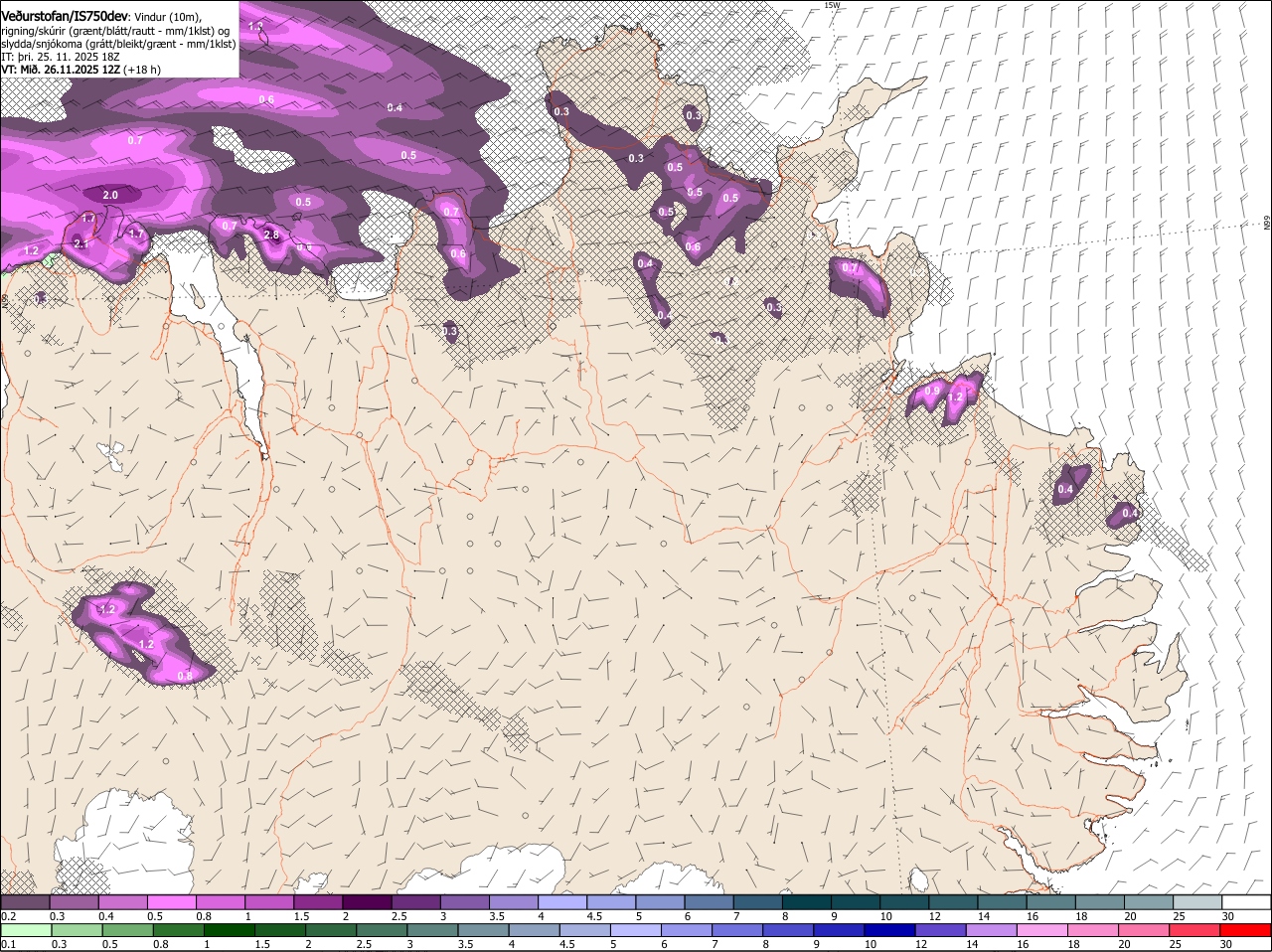Click the 2.1 snowfall value label
Viewport: 1272px width, 952px height.
click(x=80, y=243)
